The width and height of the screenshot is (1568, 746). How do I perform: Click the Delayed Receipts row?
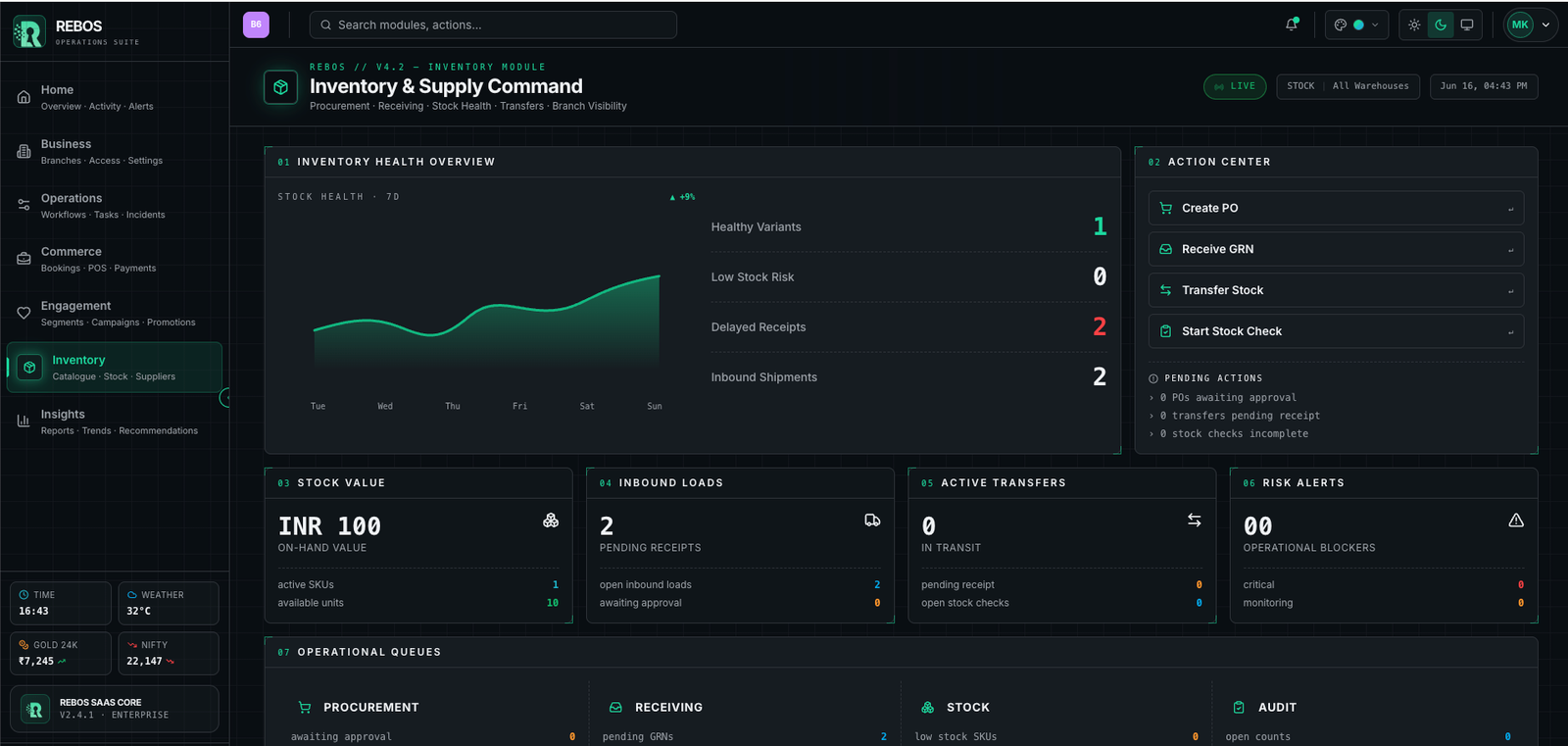tap(909, 327)
